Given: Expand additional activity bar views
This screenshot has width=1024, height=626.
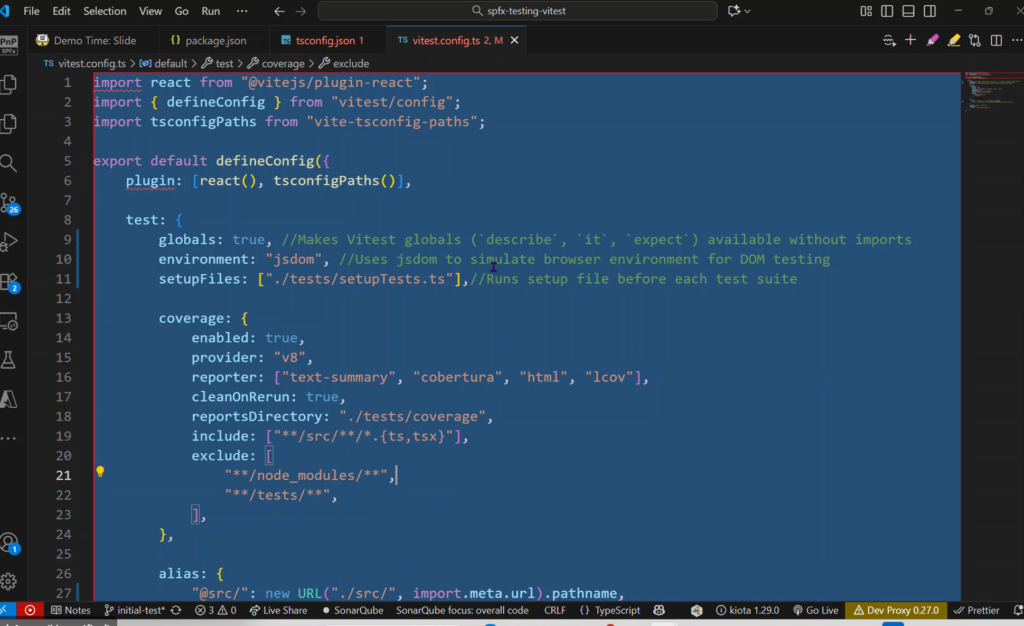Looking at the screenshot, I should (x=9, y=437).
